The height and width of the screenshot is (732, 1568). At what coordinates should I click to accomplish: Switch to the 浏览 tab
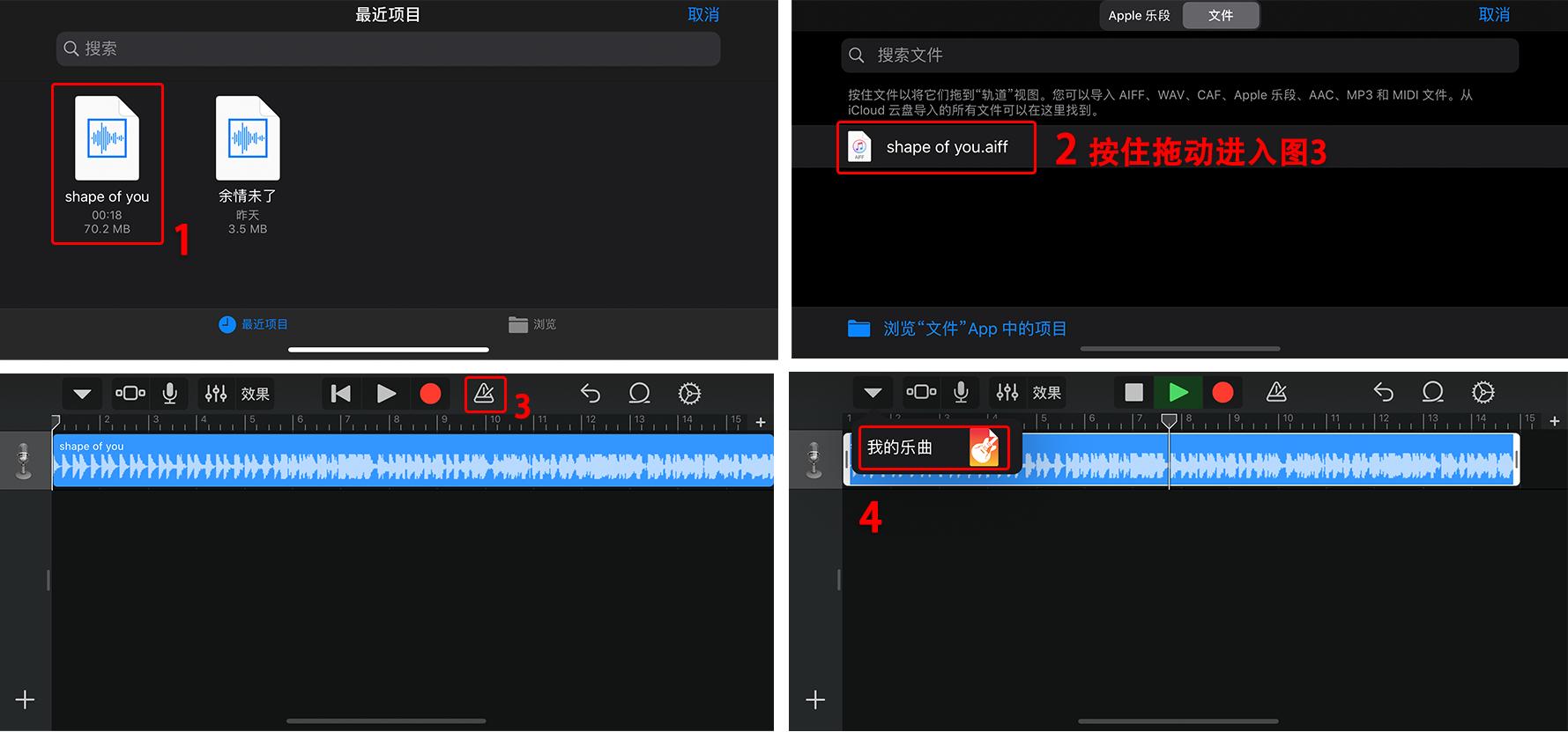(x=532, y=324)
